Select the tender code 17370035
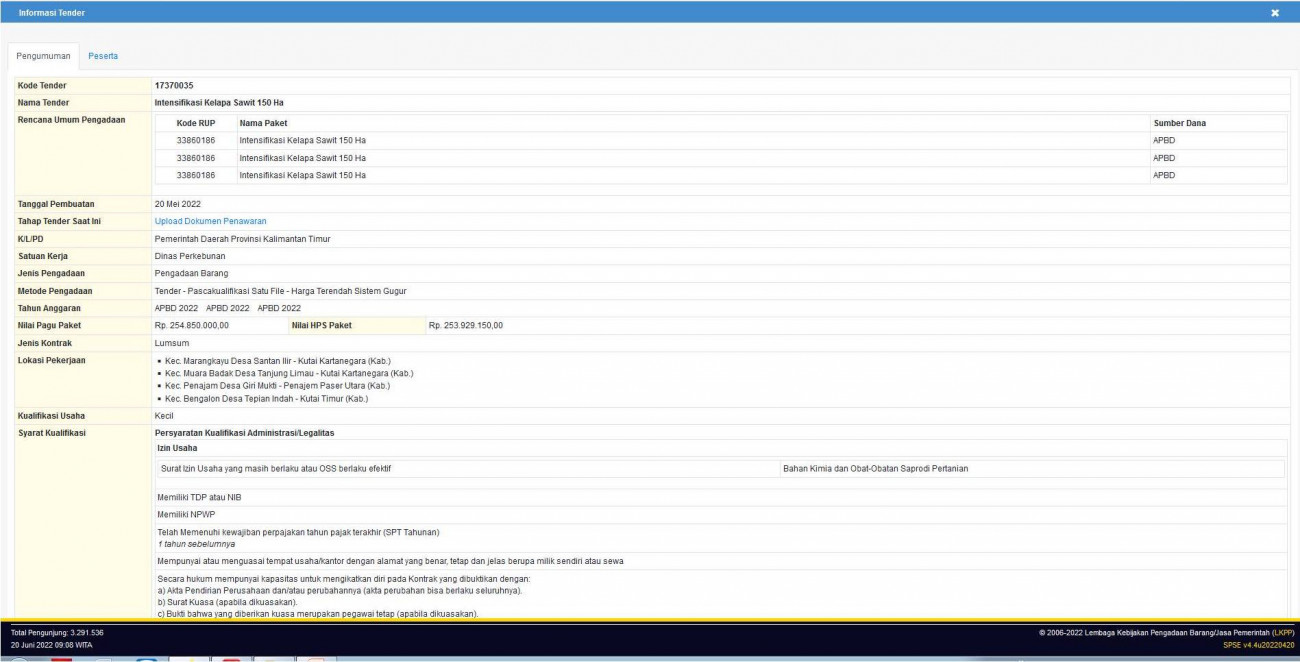 tap(173, 85)
